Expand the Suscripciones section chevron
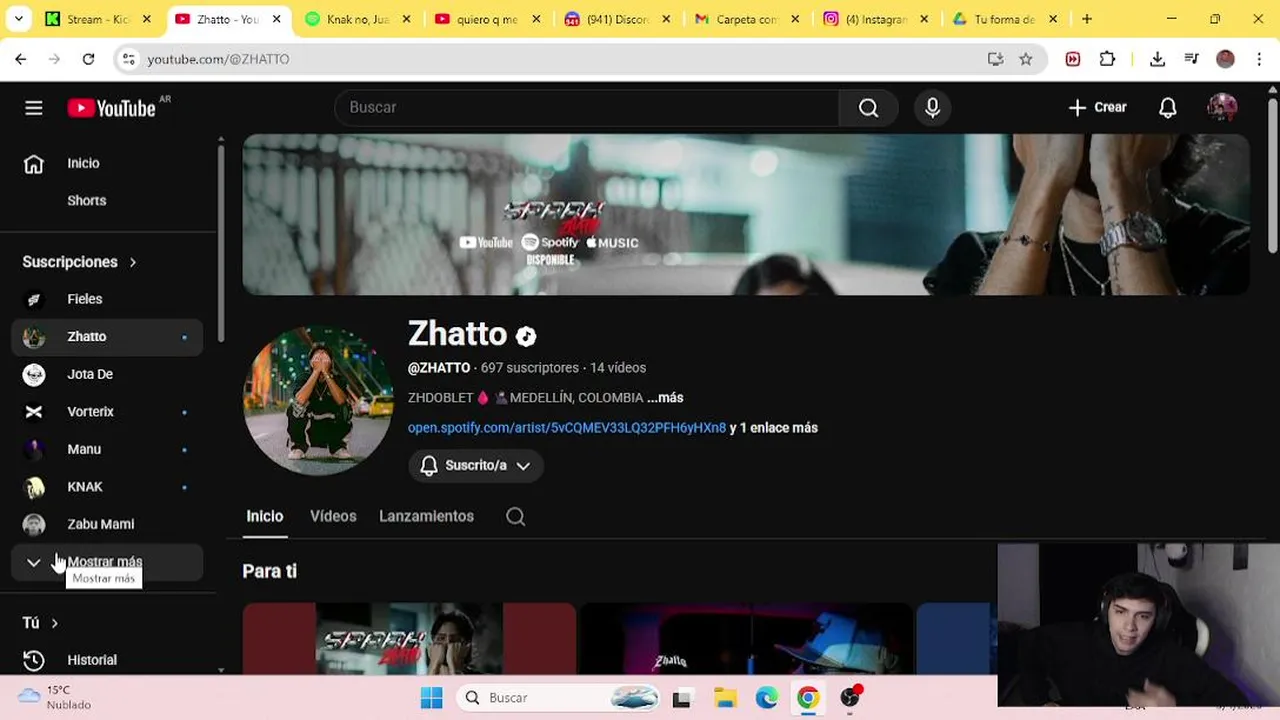Viewport: 1280px width, 720px height. [x=132, y=262]
